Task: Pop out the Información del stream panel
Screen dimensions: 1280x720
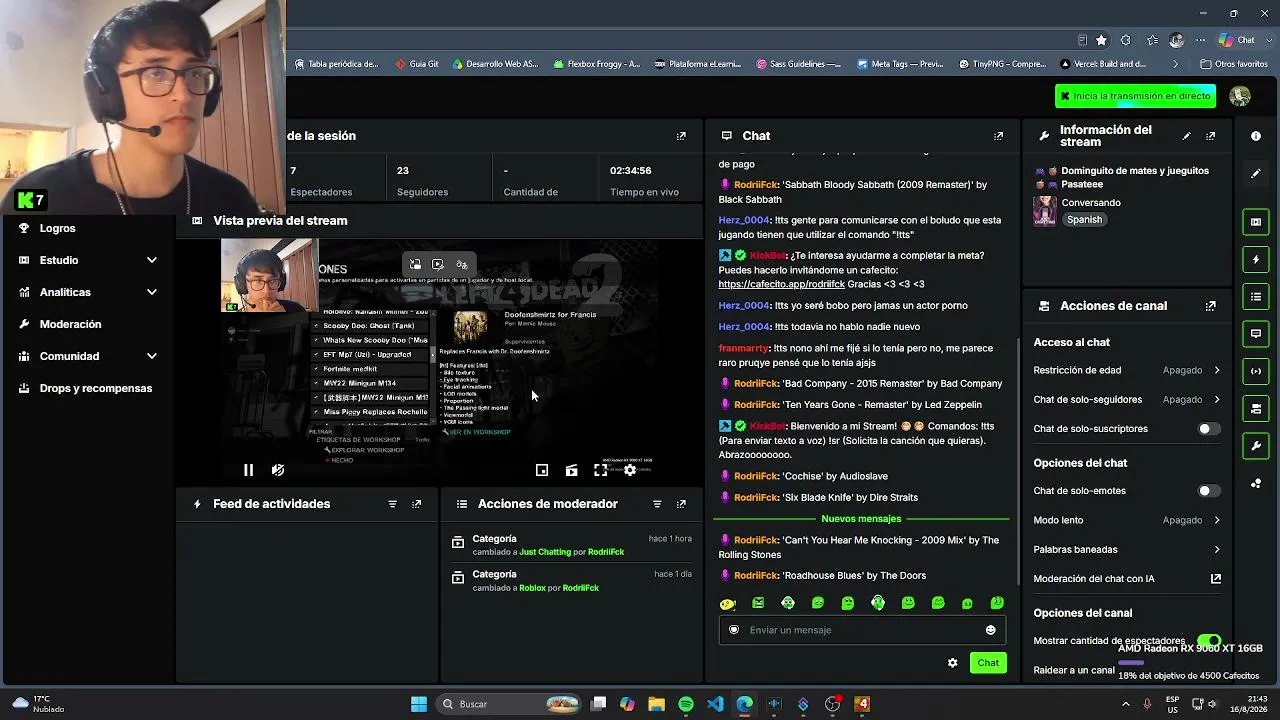Action: coord(1211,136)
